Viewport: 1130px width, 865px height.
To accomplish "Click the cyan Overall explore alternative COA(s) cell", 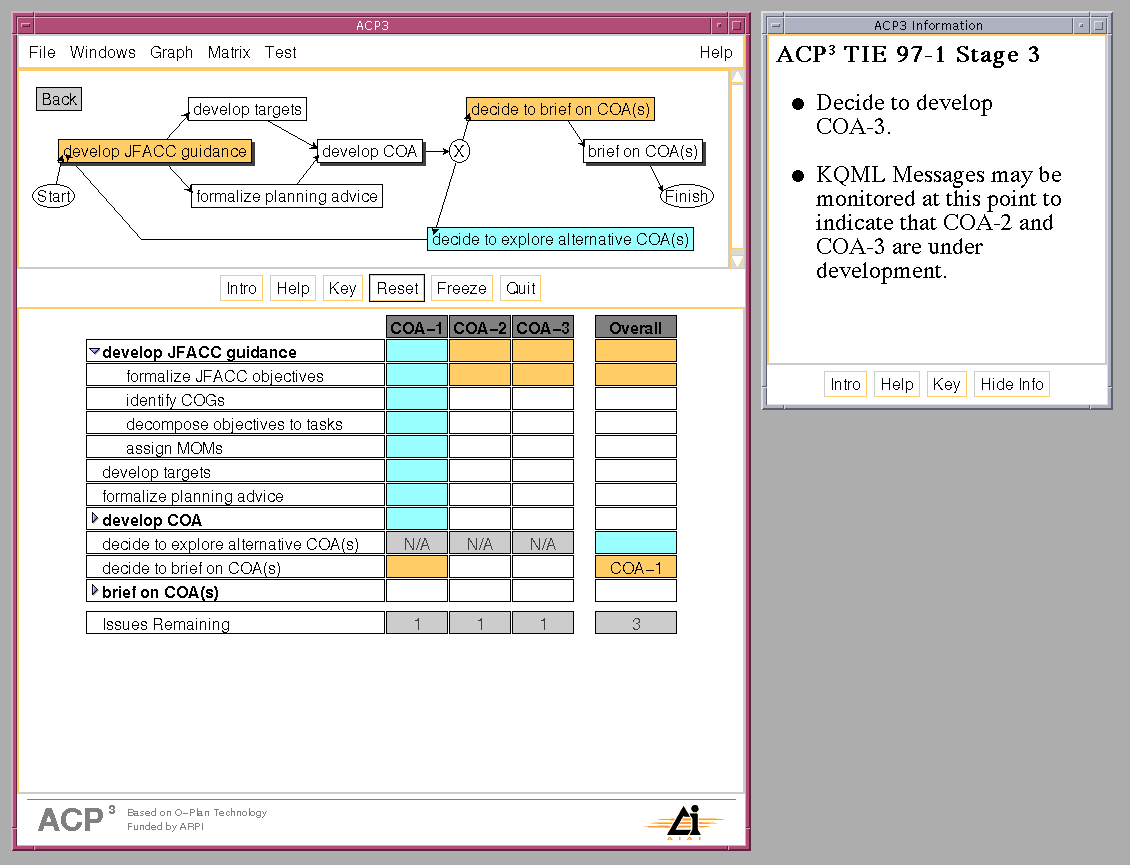I will [636, 543].
